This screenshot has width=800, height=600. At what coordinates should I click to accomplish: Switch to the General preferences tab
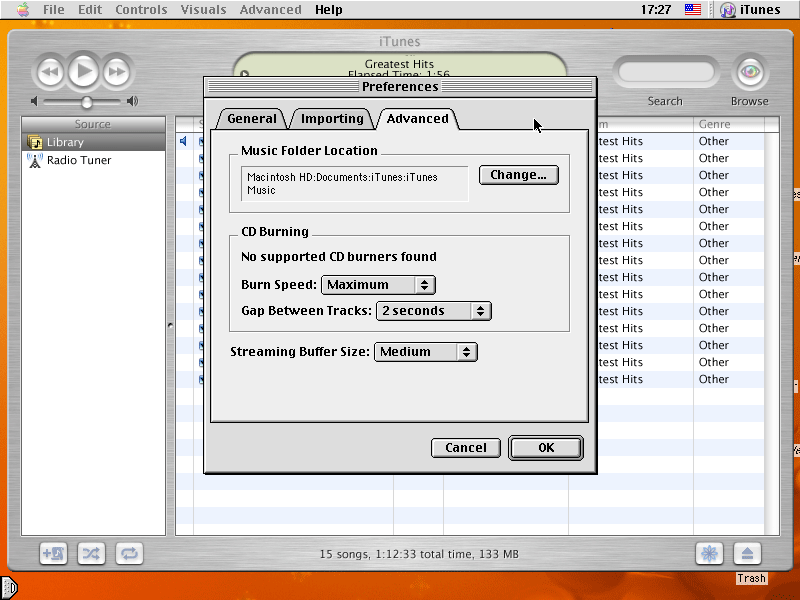252,119
